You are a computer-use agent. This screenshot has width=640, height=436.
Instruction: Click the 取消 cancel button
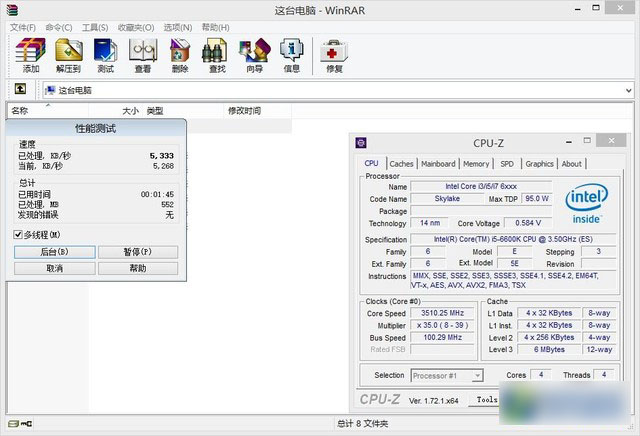pos(55,268)
